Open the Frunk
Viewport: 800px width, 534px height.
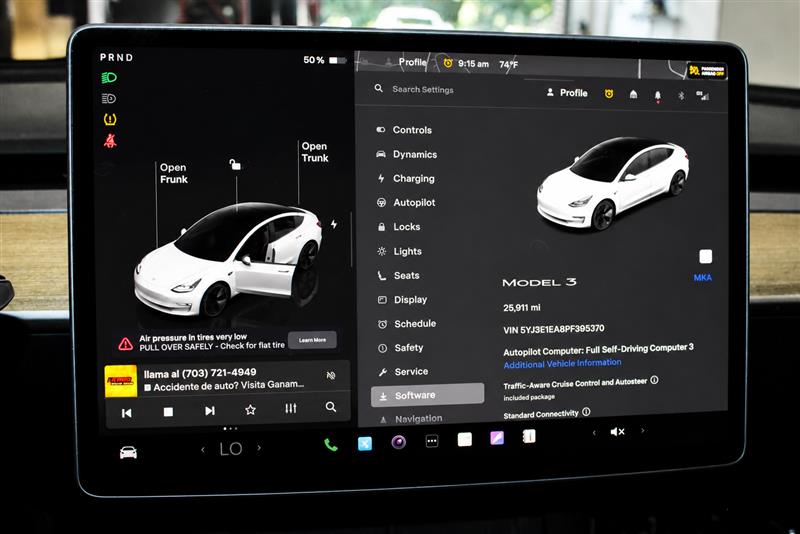[x=173, y=173]
